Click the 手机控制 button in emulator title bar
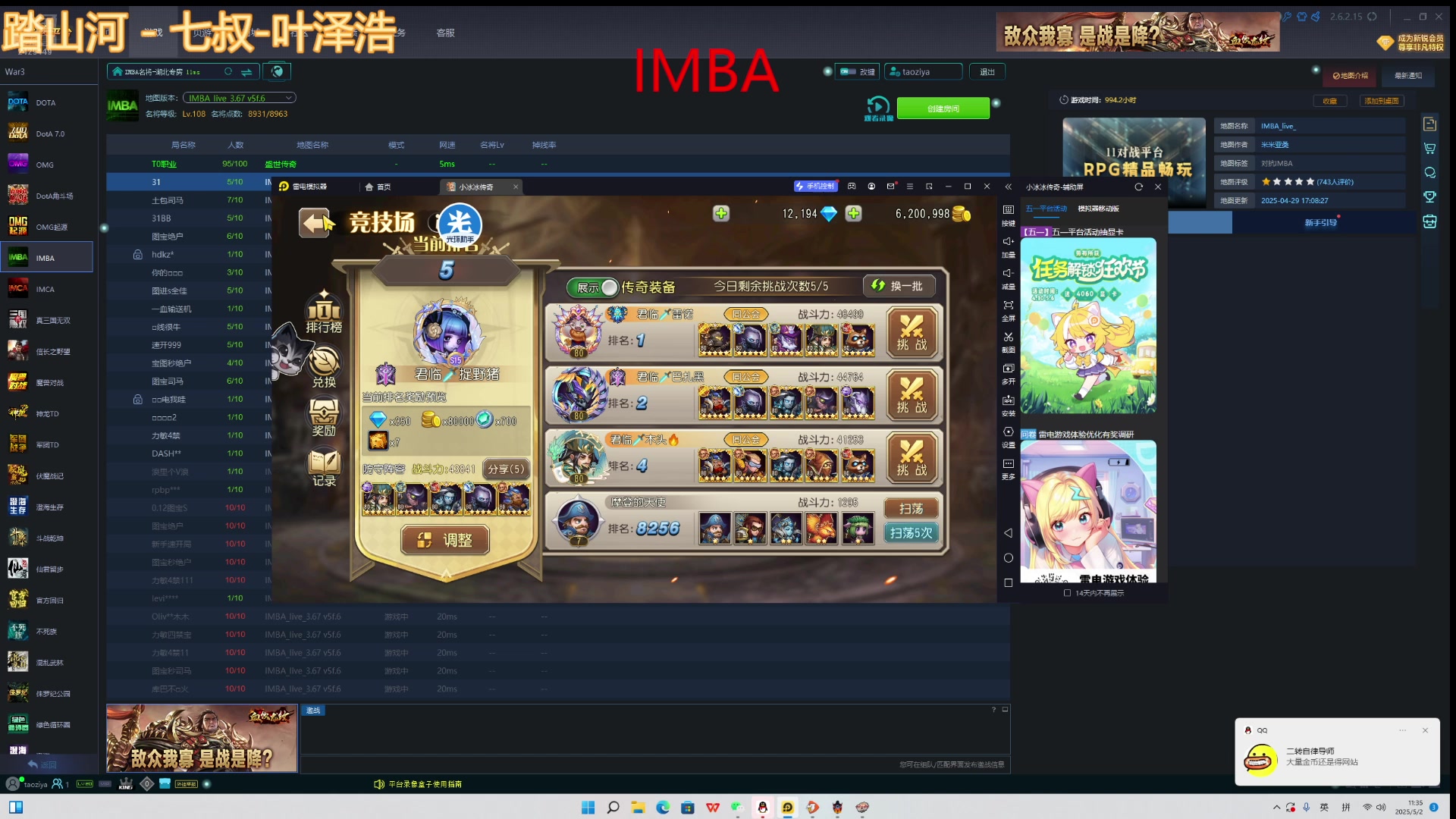This screenshot has width=1456, height=819. click(814, 187)
